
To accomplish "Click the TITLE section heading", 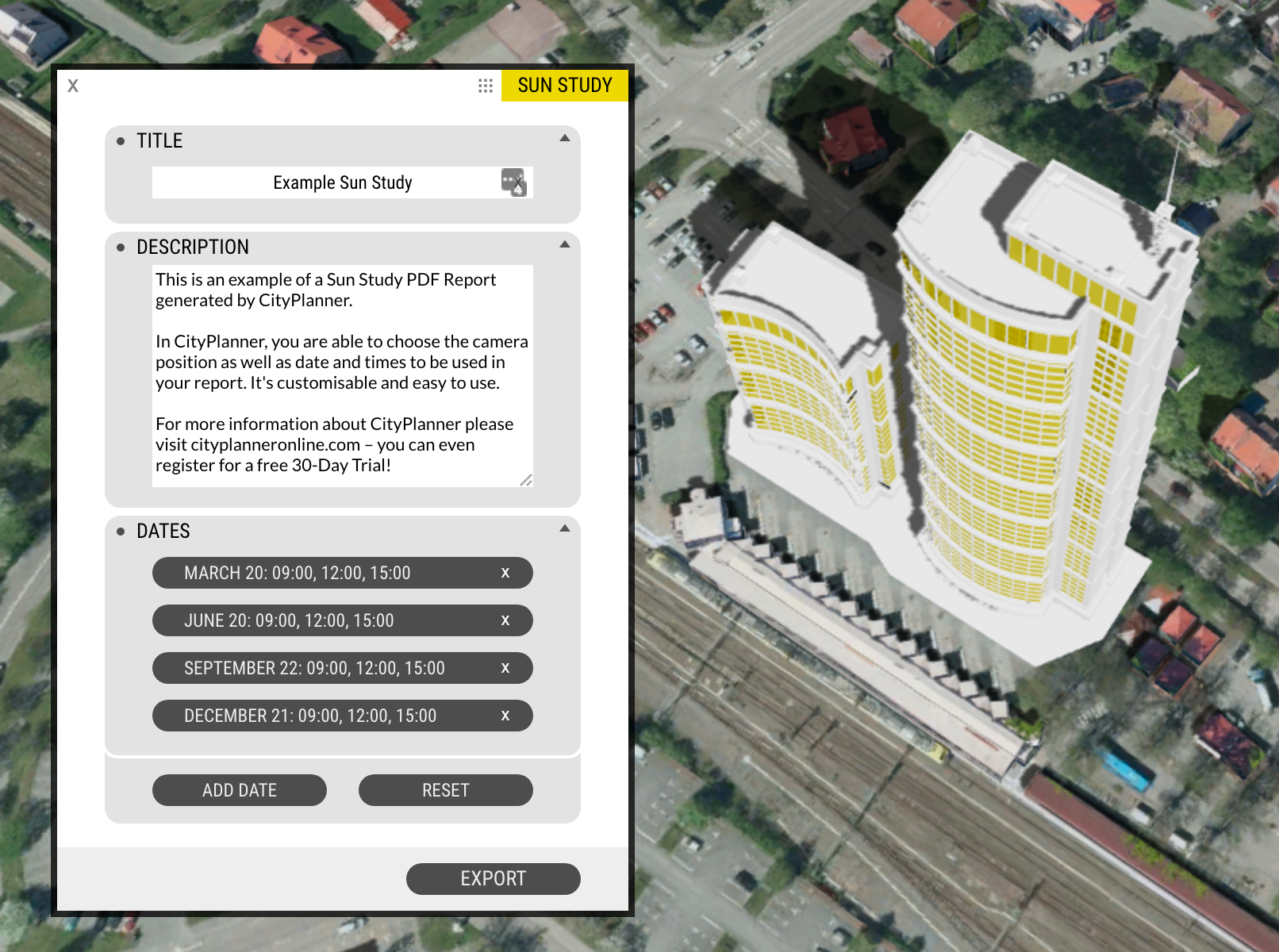I will 159,141.
